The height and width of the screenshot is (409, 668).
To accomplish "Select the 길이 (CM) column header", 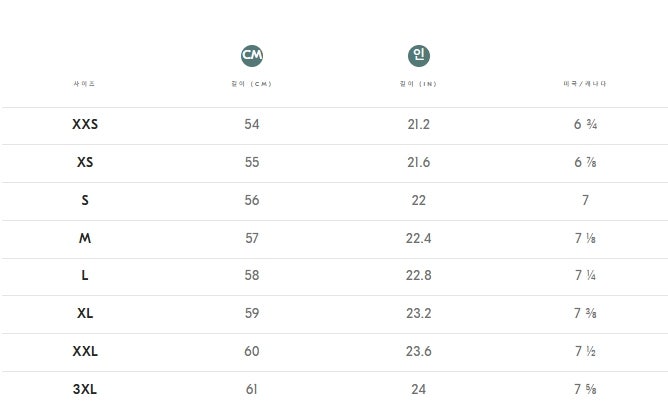I will coord(252,84).
